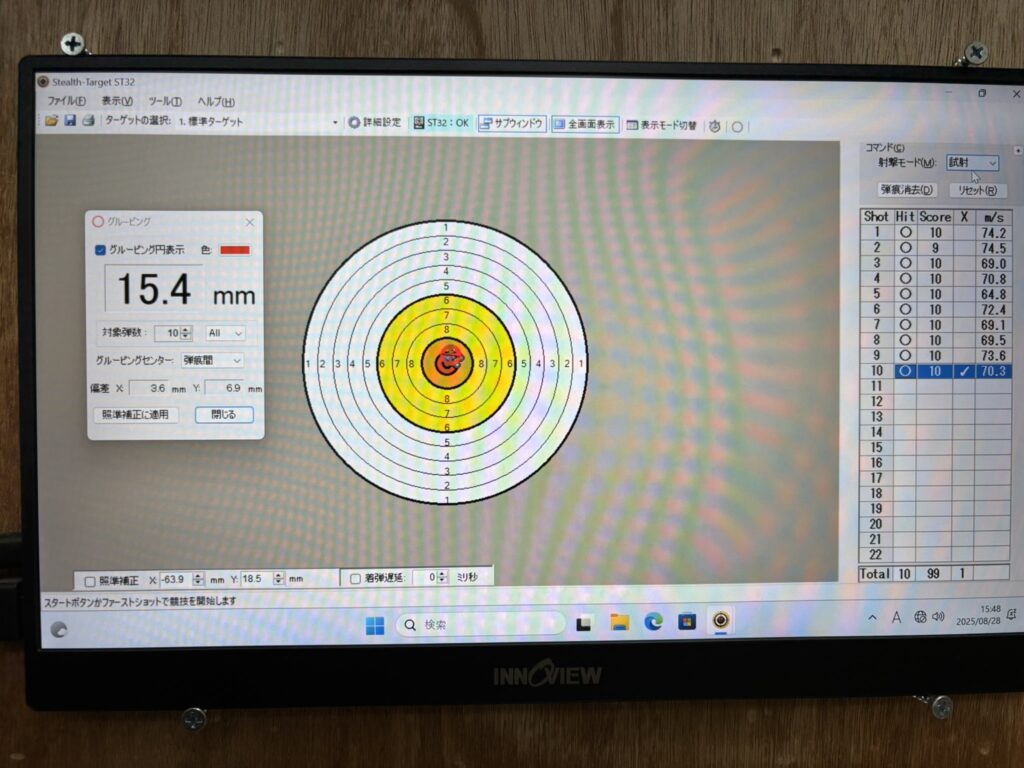Screen dimensions: 1024x768
Task: Click the 照準補正に適用 button
Action: [x=135, y=414]
